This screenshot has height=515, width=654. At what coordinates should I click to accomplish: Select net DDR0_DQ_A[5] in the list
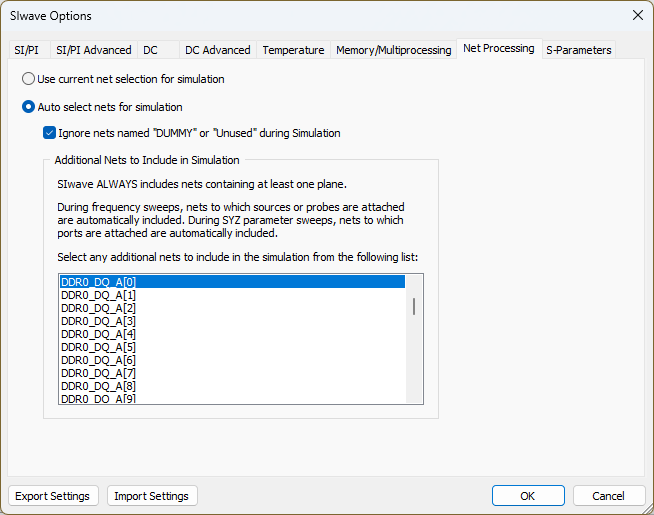[x=232, y=347]
